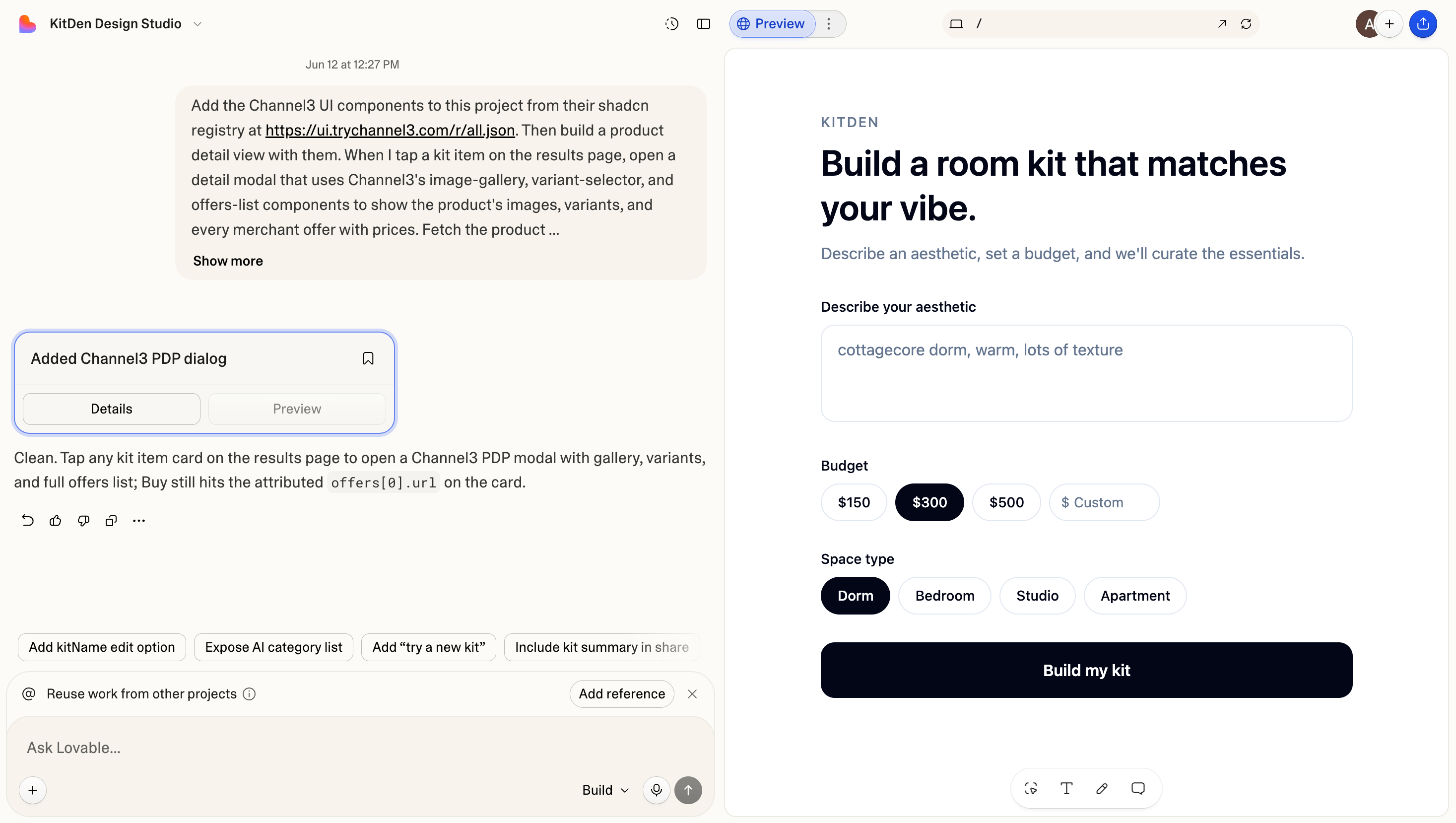
Task: Dismiss the reuse work banner with X
Action: (x=692, y=693)
